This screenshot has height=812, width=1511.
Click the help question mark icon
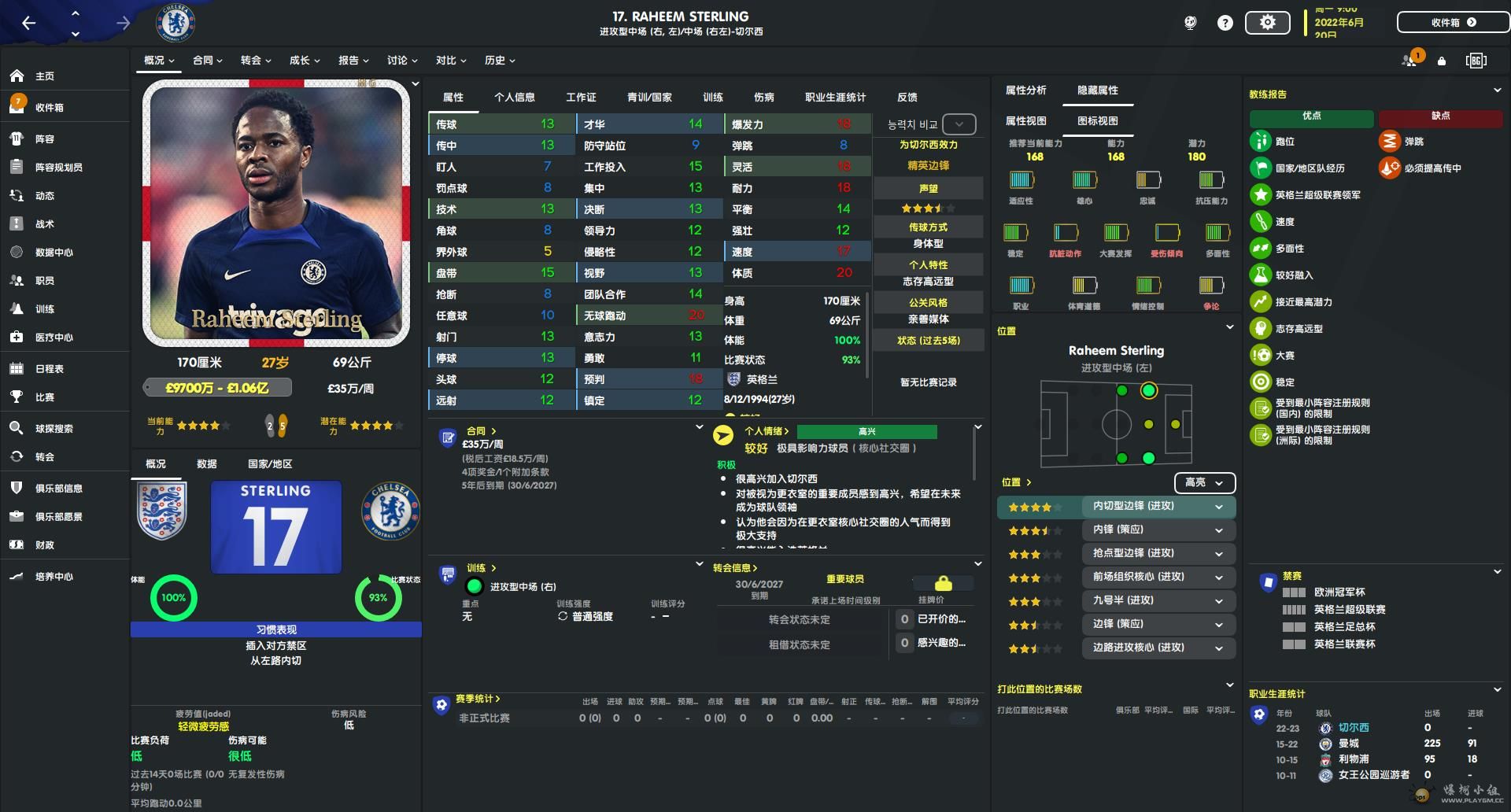click(1225, 23)
